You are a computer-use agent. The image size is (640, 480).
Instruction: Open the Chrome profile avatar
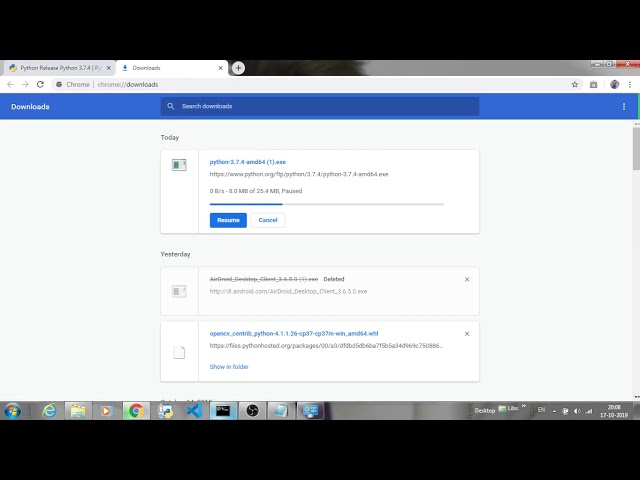click(614, 84)
